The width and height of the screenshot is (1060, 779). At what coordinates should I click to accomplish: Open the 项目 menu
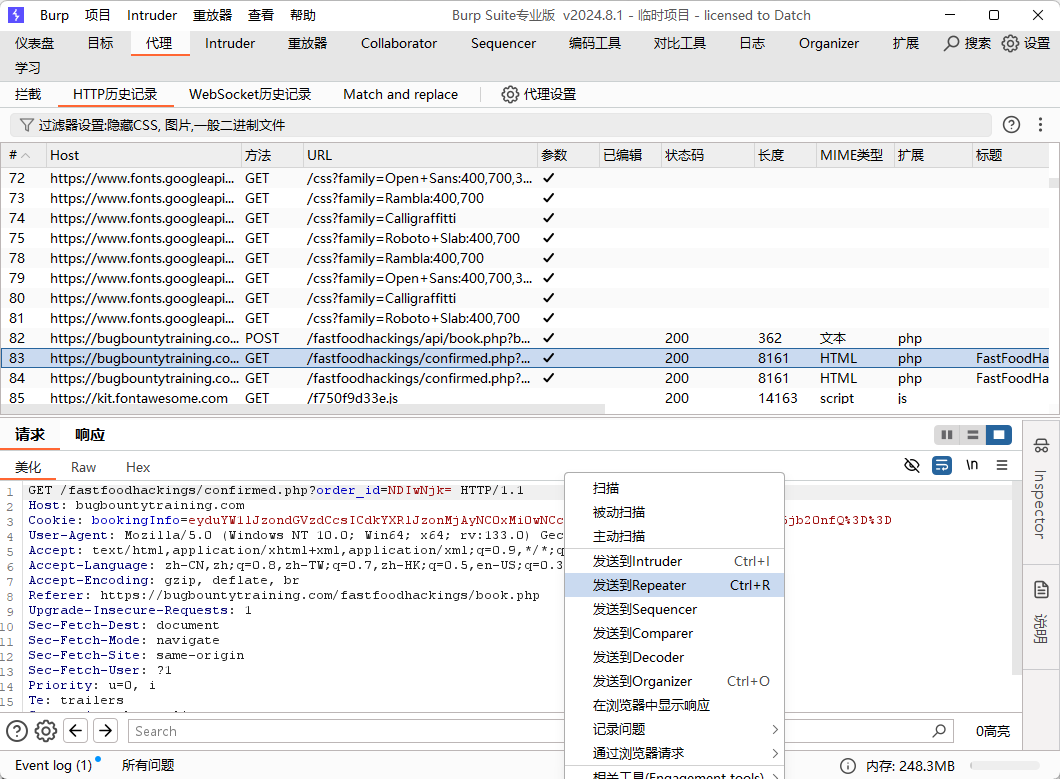[97, 15]
